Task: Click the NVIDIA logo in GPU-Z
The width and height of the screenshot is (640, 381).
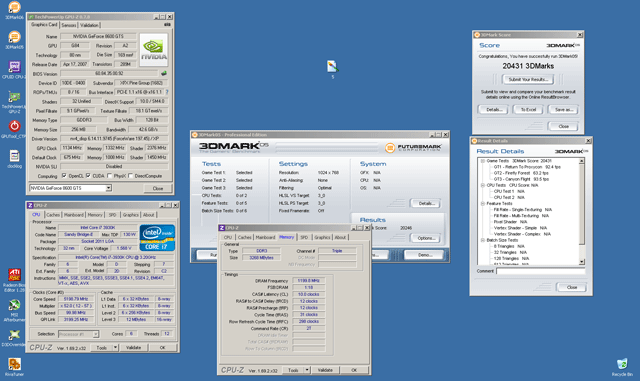Action: pos(153,50)
